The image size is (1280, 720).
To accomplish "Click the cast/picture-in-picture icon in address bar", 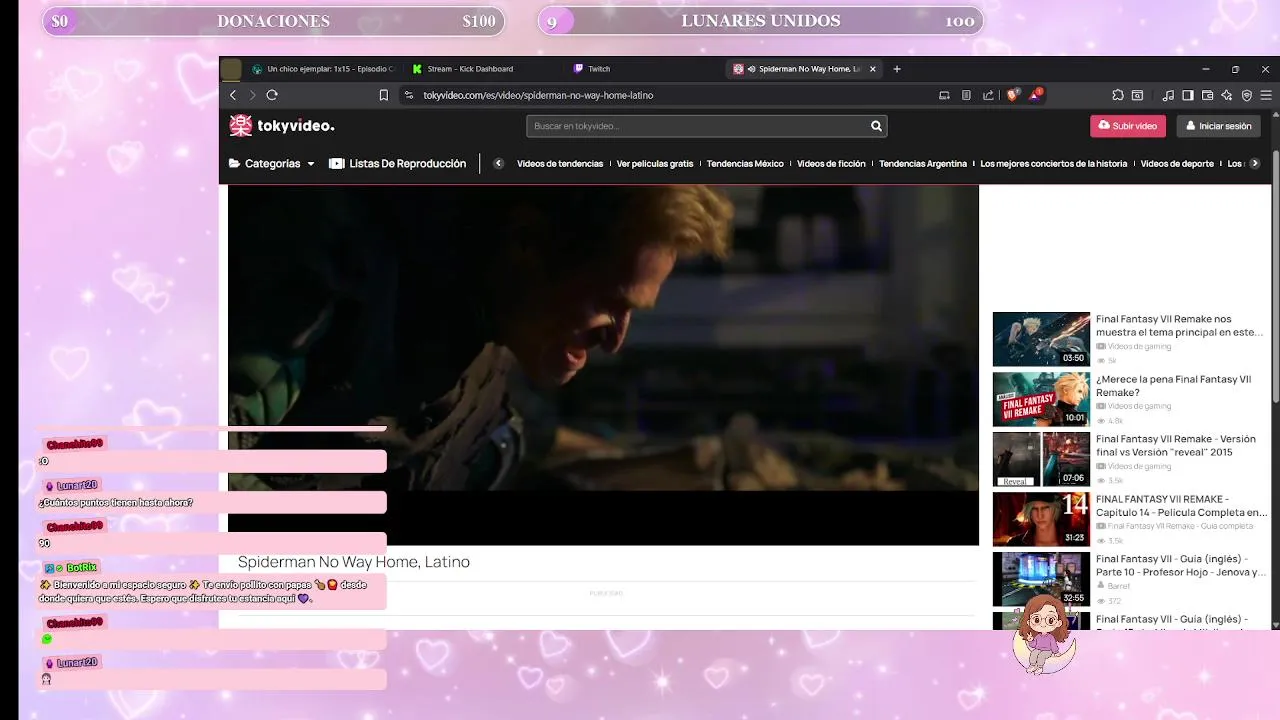I will pos(944,95).
